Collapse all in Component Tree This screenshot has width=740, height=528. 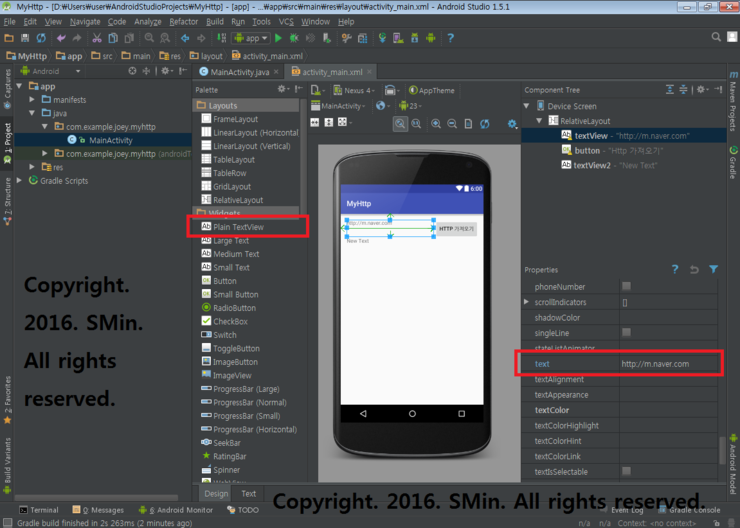683,90
